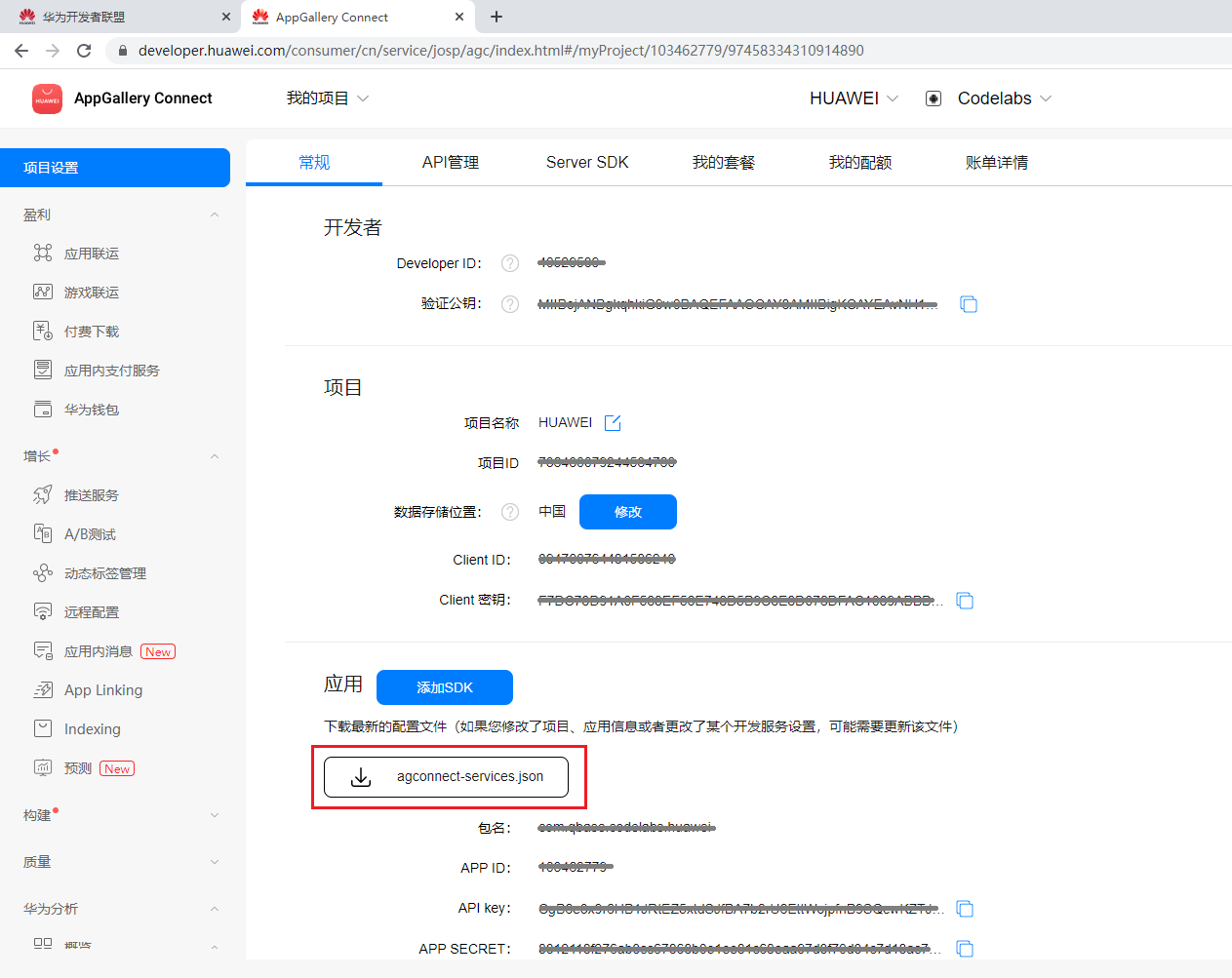Image resolution: width=1232 pixels, height=978 pixels.
Task: Copy the APP SECRET value
Action: (965, 949)
